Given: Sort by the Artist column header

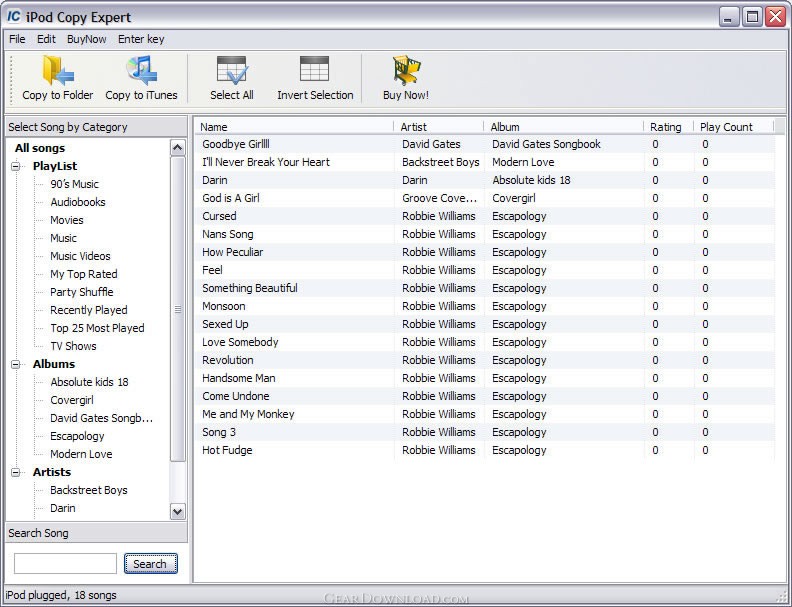Looking at the screenshot, I should coord(438,127).
